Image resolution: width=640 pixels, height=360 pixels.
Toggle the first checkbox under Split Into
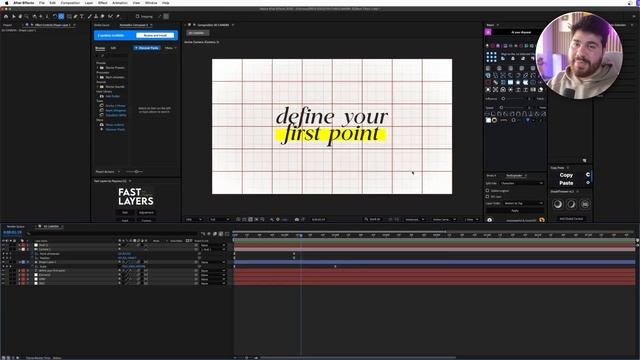coord(487,191)
